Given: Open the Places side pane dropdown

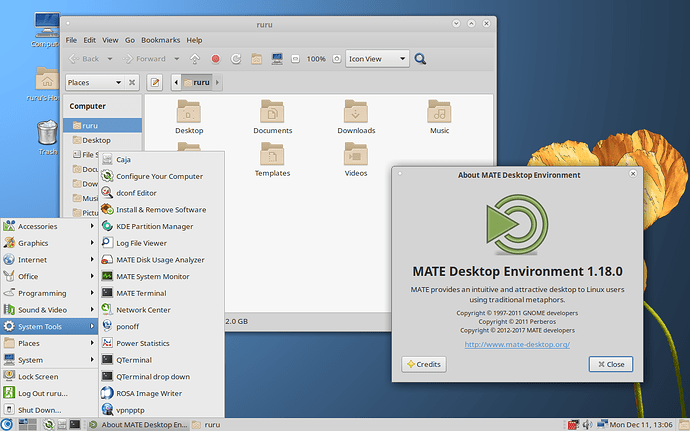Looking at the screenshot, I should tap(94, 82).
